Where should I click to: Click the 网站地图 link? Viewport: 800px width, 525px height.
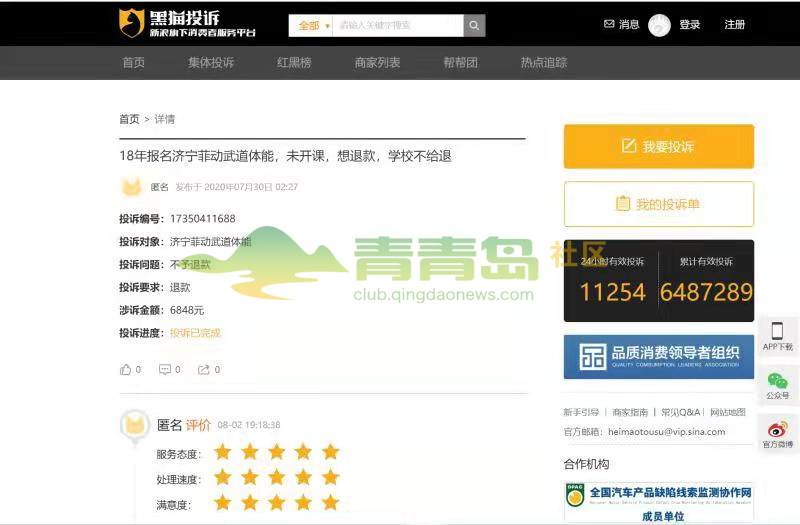tap(728, 412)
